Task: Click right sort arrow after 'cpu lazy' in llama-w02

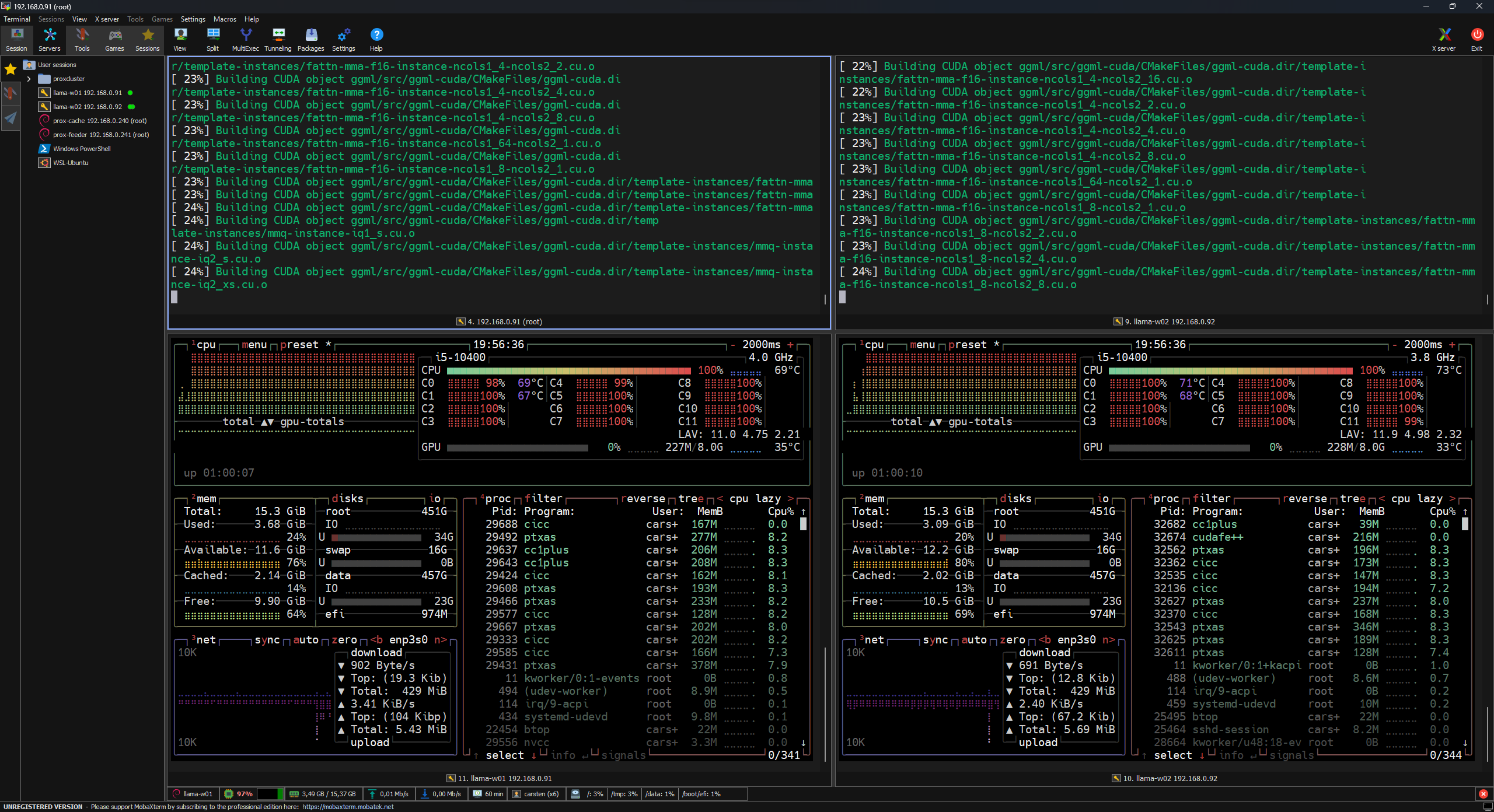Action: point(1453,499)
